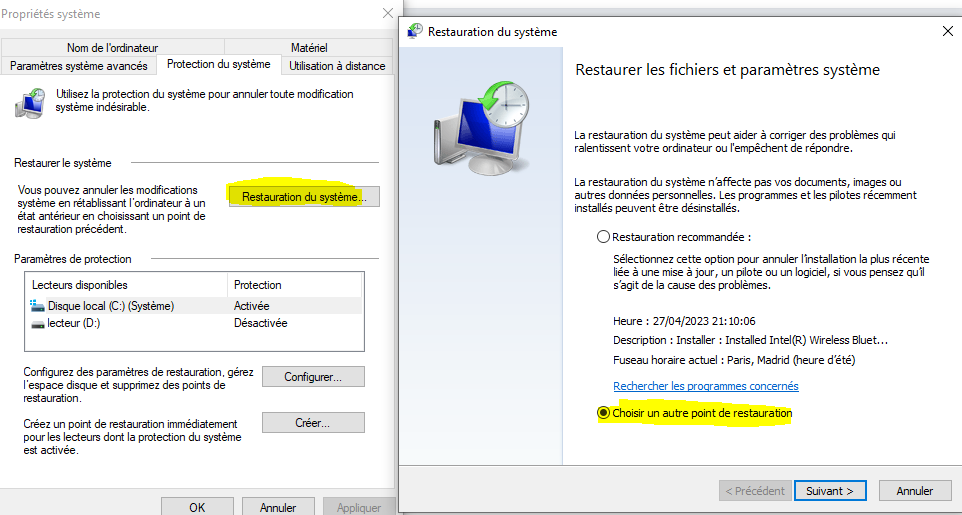Click the Fuseau horaire actuel text line

(x=734, y=360)
